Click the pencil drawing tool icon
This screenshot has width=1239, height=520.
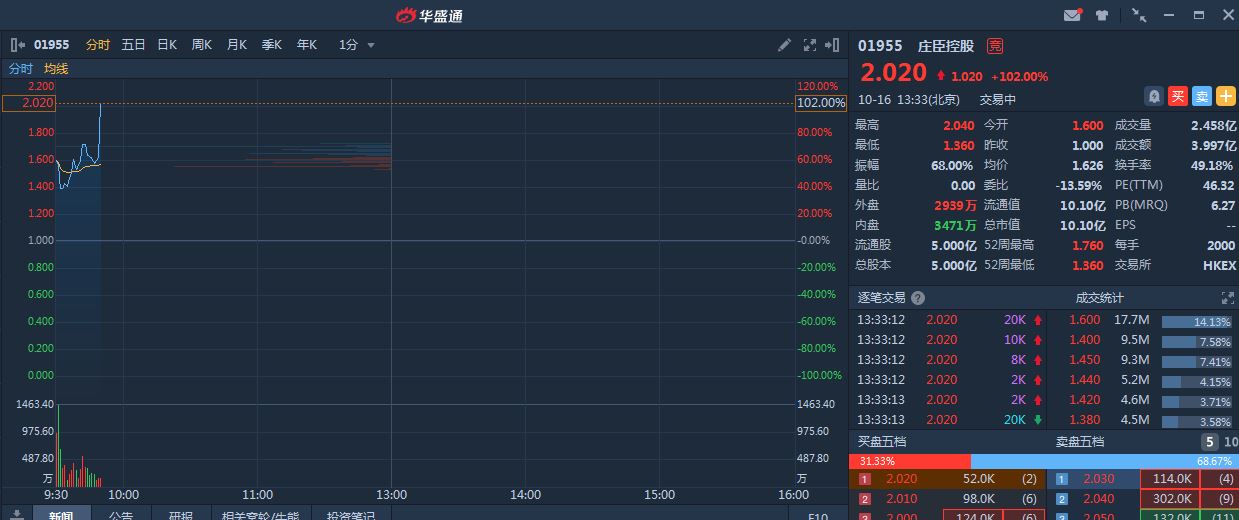pyautogui.click(x=785, y=45)
